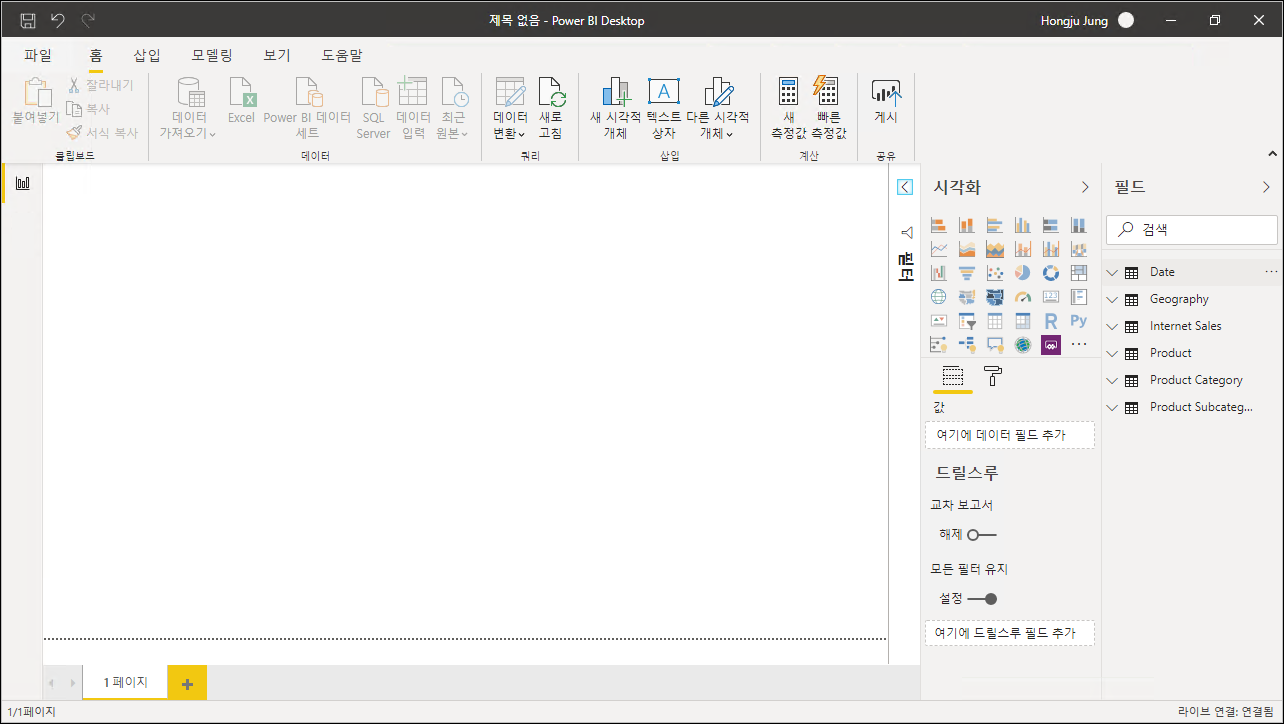
Task: Go to the 도움말 ribbon tab
Action: point(342,55)
